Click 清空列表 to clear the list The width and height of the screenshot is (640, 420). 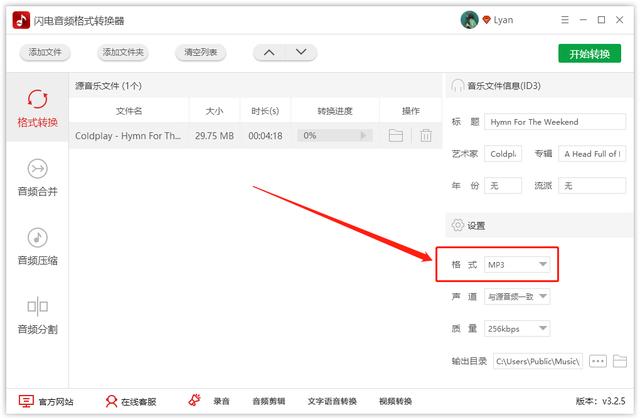point(200,52)
